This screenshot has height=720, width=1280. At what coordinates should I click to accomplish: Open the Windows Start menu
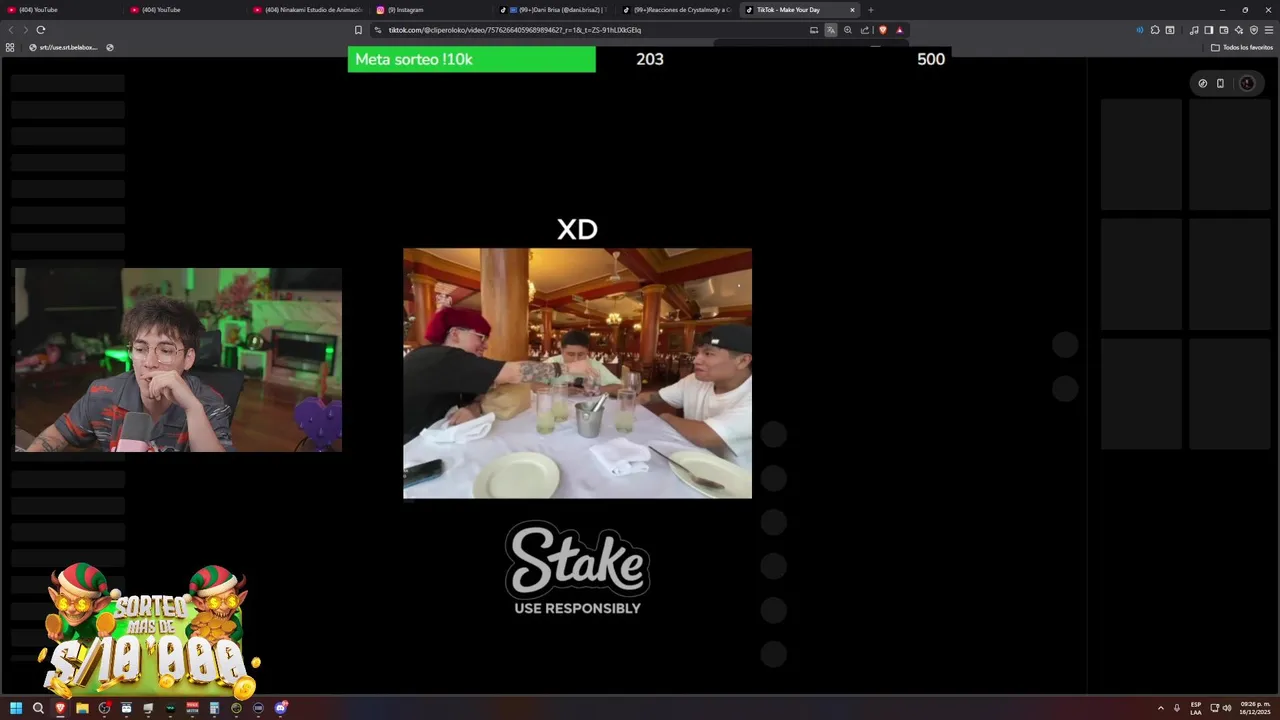[16, 708]
